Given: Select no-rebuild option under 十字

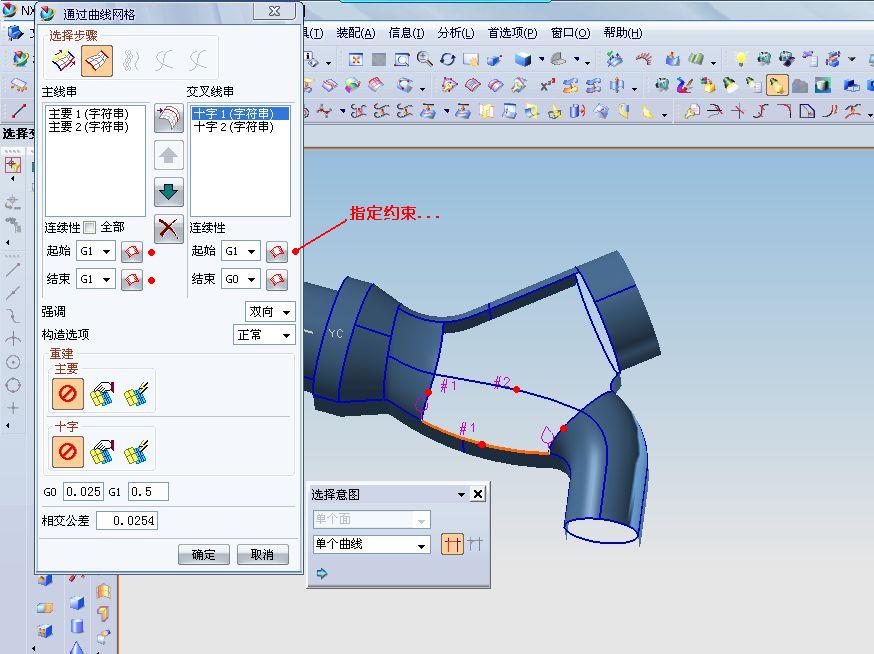Looking at the screenshot, I should 67,451.
